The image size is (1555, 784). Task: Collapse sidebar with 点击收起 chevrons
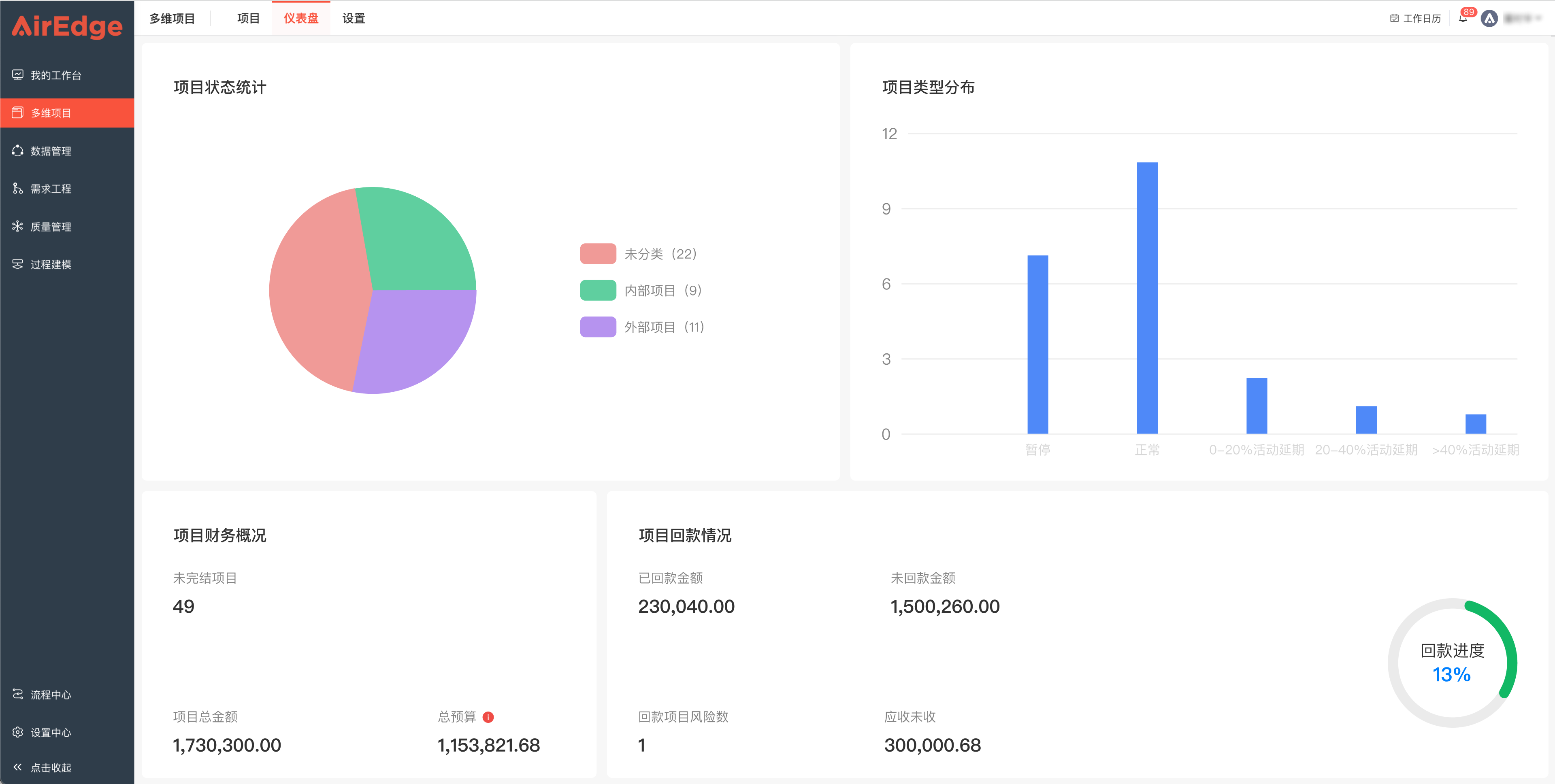(17, 767)
